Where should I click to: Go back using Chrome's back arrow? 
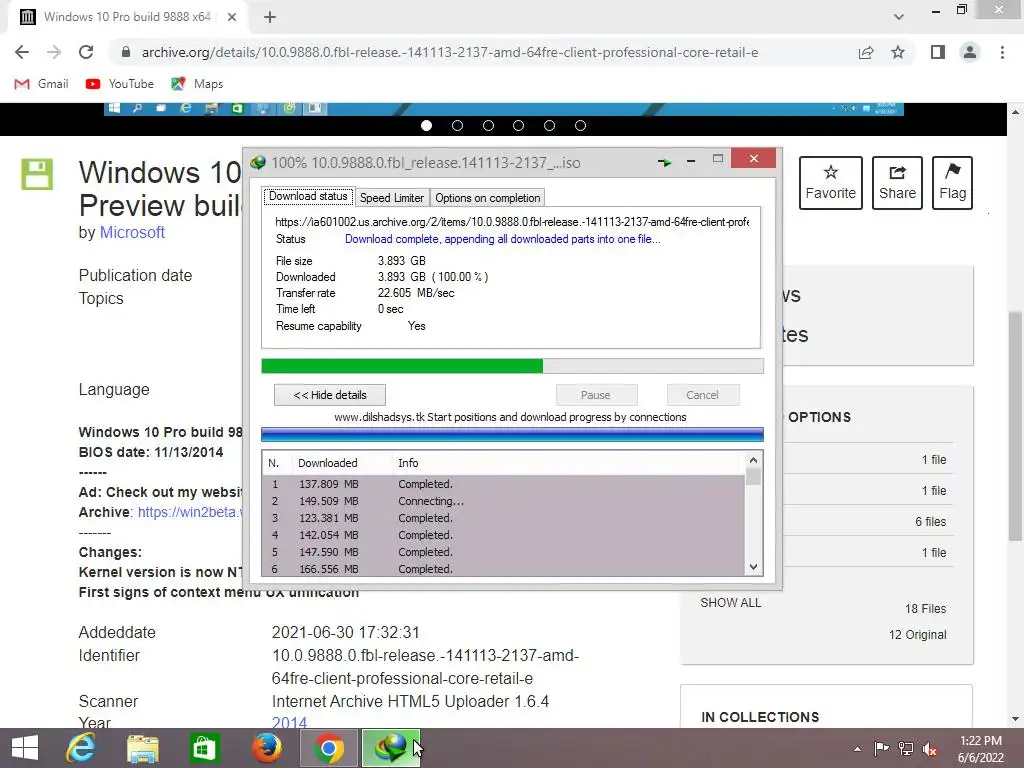22,52
